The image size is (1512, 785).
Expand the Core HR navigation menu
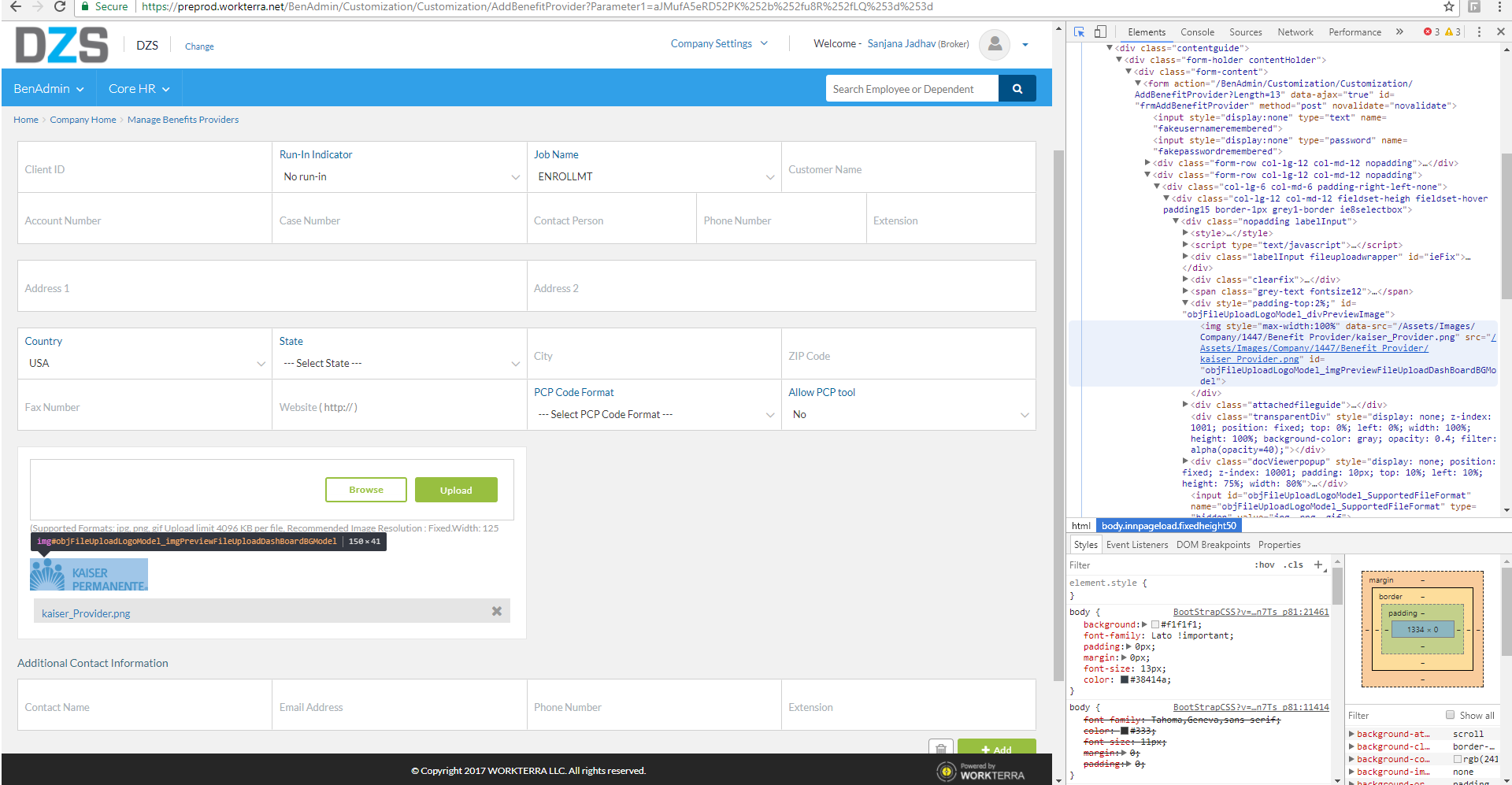click(139, 88)
